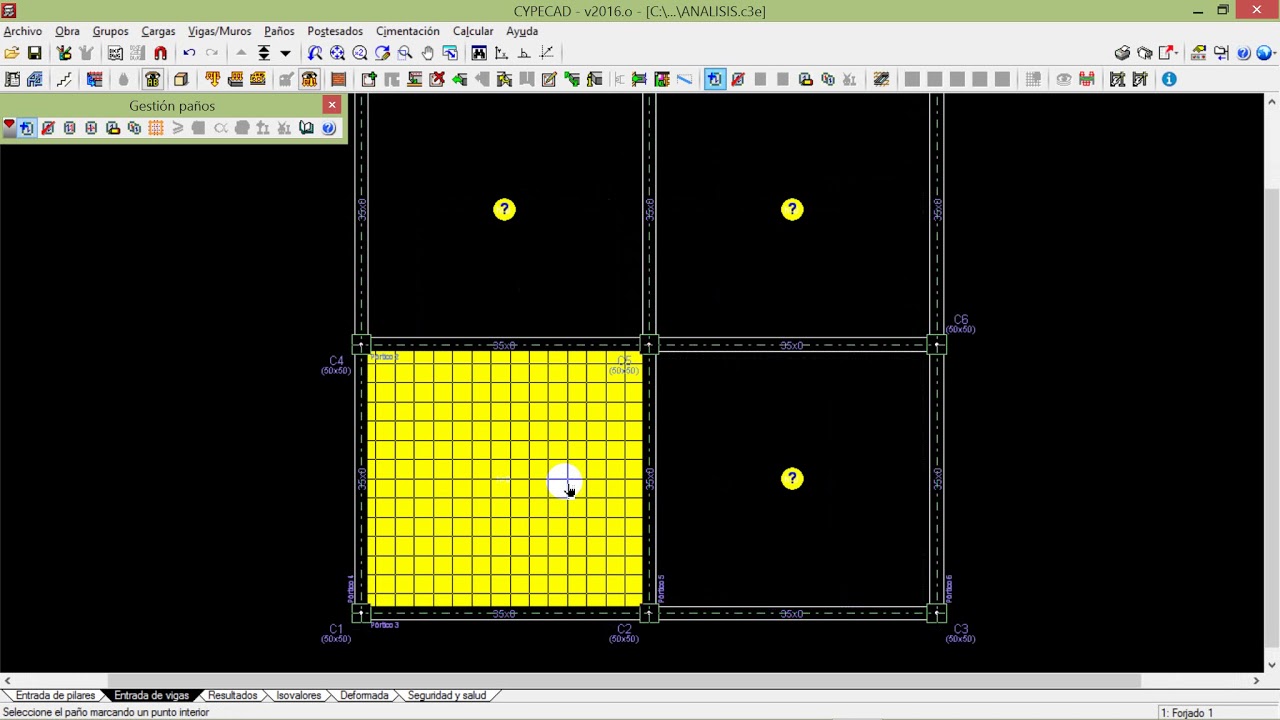Open the floor selection dropdown arrow
1280x720 pixels.
[x=285, y=53]
